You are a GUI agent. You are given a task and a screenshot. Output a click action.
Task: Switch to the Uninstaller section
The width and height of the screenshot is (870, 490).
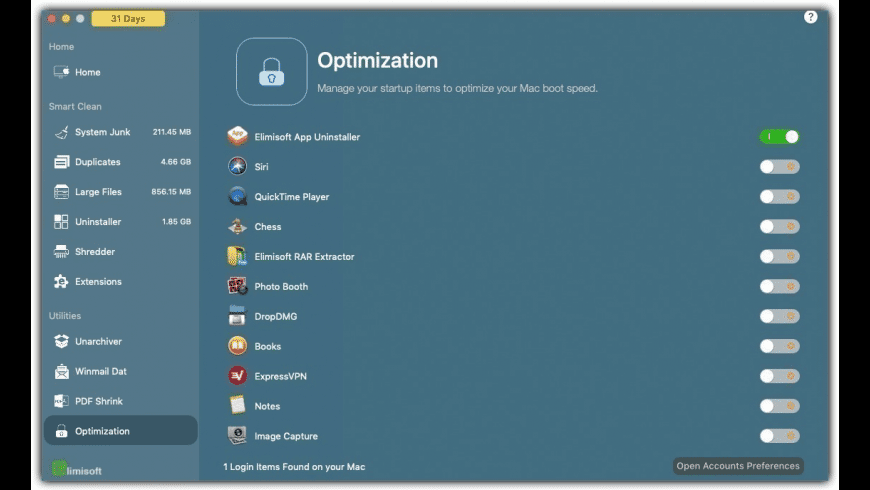click(120, 222)
